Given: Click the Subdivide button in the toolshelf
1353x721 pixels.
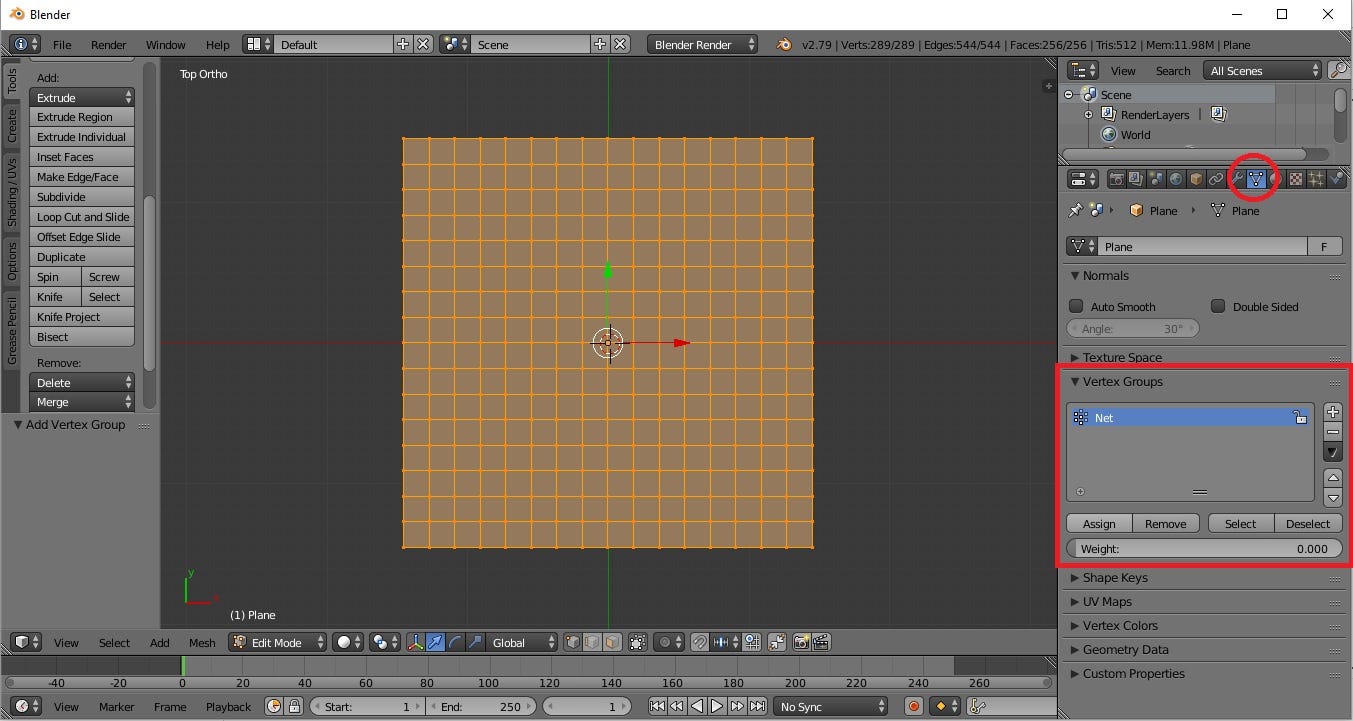Looking at the screenshot, I should click(82, 196).
